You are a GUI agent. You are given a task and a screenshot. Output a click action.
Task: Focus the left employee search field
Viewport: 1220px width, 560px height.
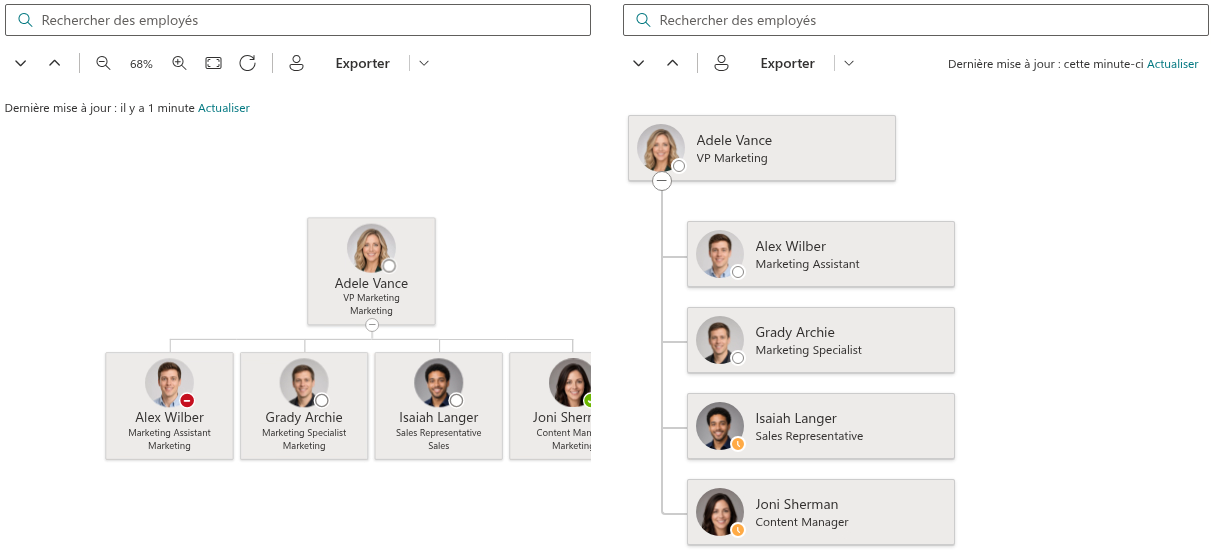[298, 20]
